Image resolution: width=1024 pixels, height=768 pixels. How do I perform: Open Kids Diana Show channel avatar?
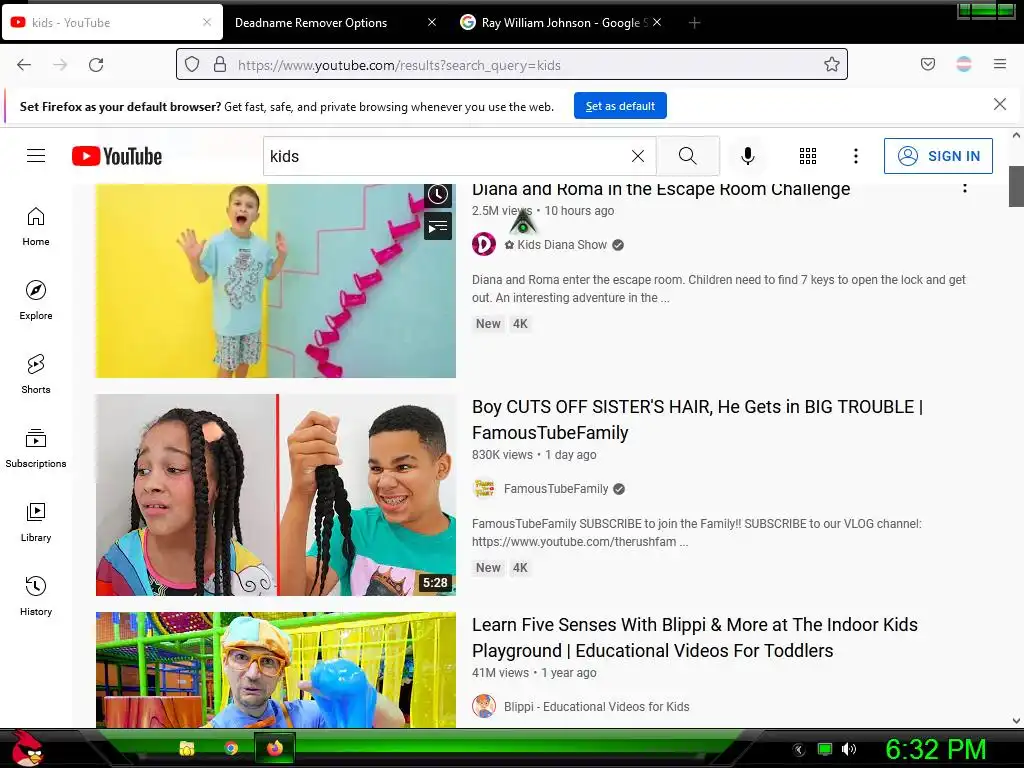[484, 244]
